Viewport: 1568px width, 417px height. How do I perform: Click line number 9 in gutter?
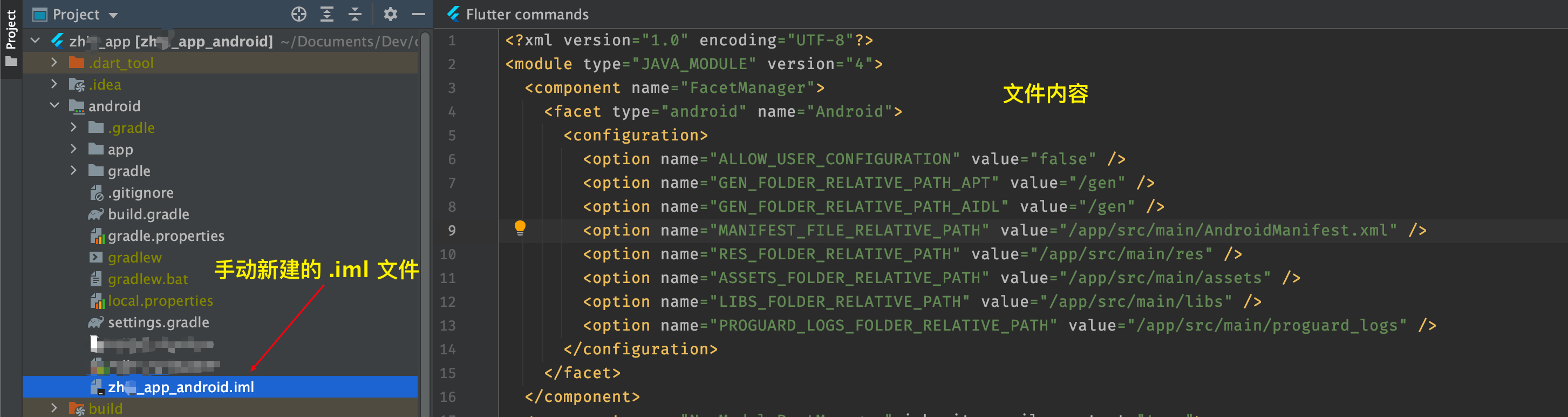pyautogui.click(x=452, y=231)
